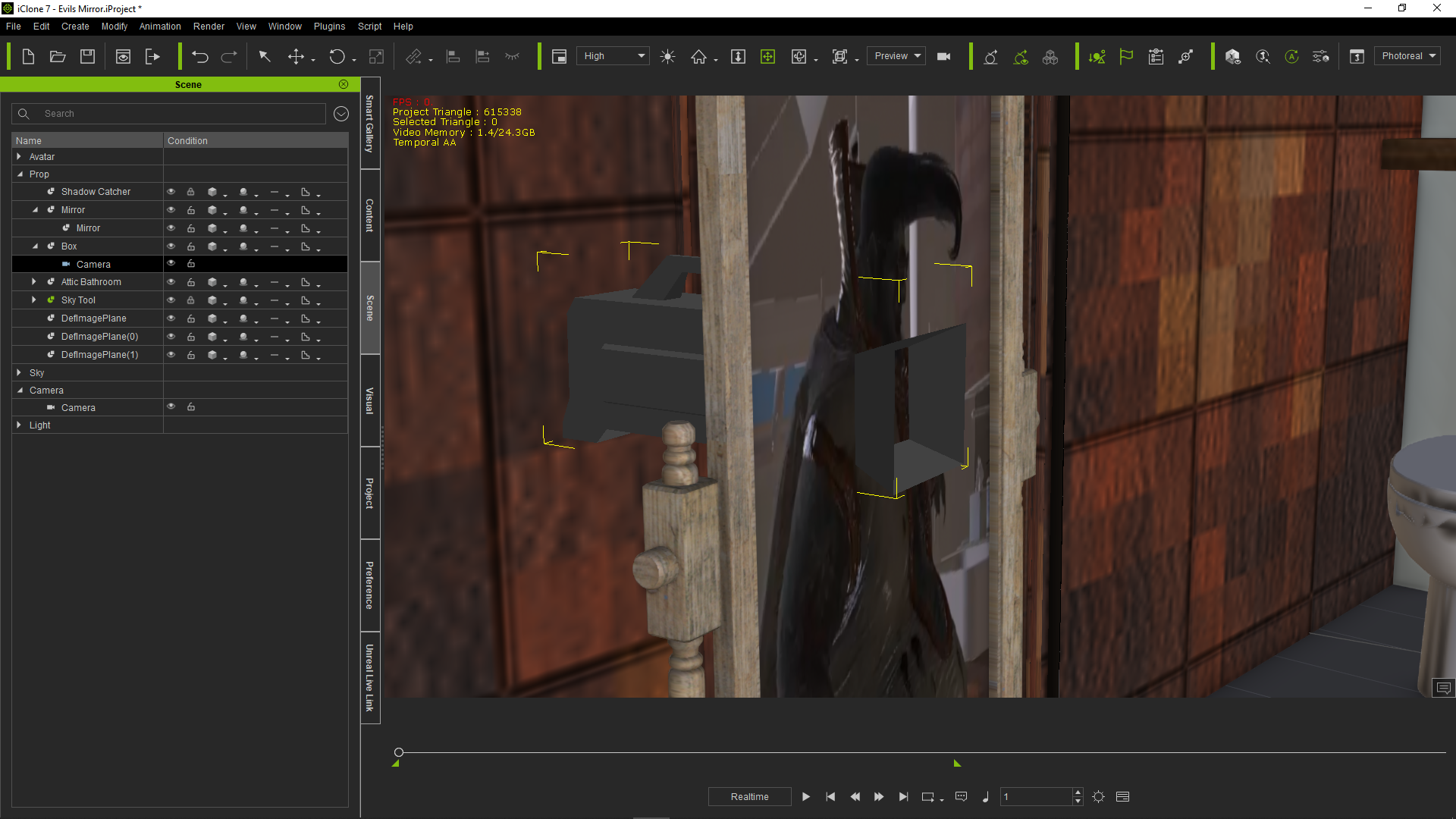Image resolution: width=1456 pixels, height=819 pixels.
Task: Click the video camera icon
Action: 944,56
